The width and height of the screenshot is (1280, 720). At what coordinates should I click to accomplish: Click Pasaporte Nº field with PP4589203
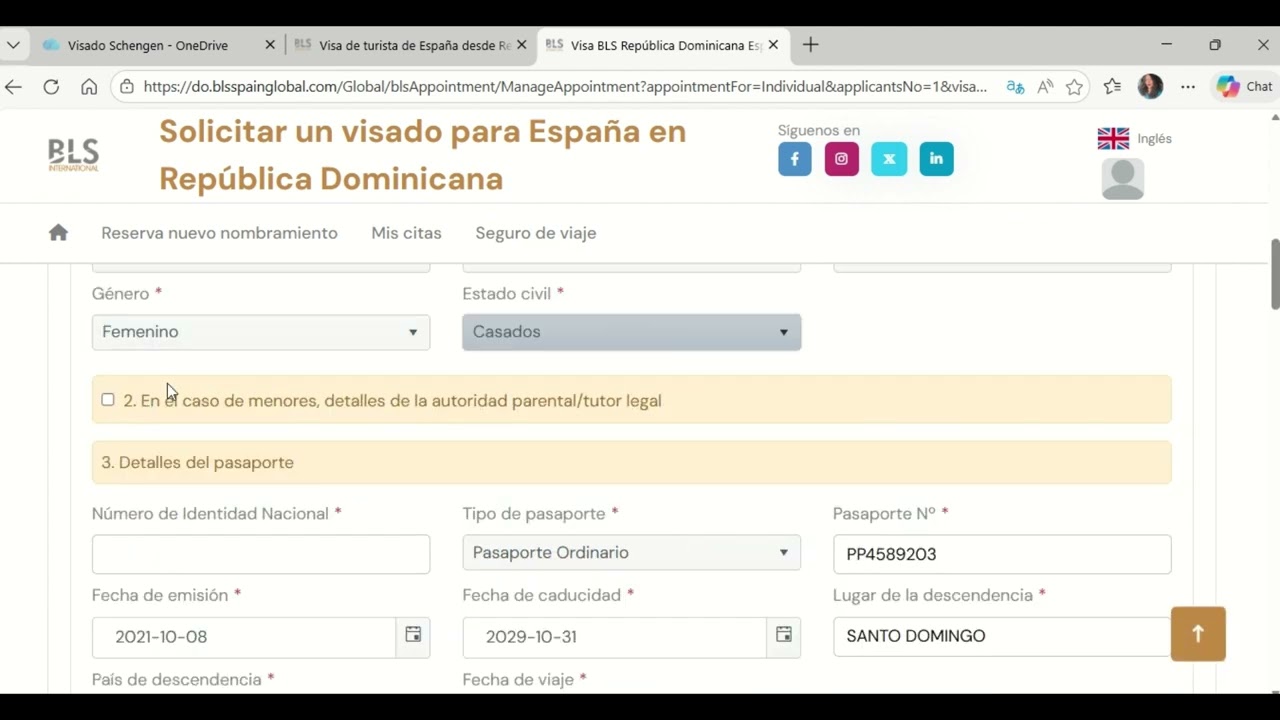click(1002, 554)
